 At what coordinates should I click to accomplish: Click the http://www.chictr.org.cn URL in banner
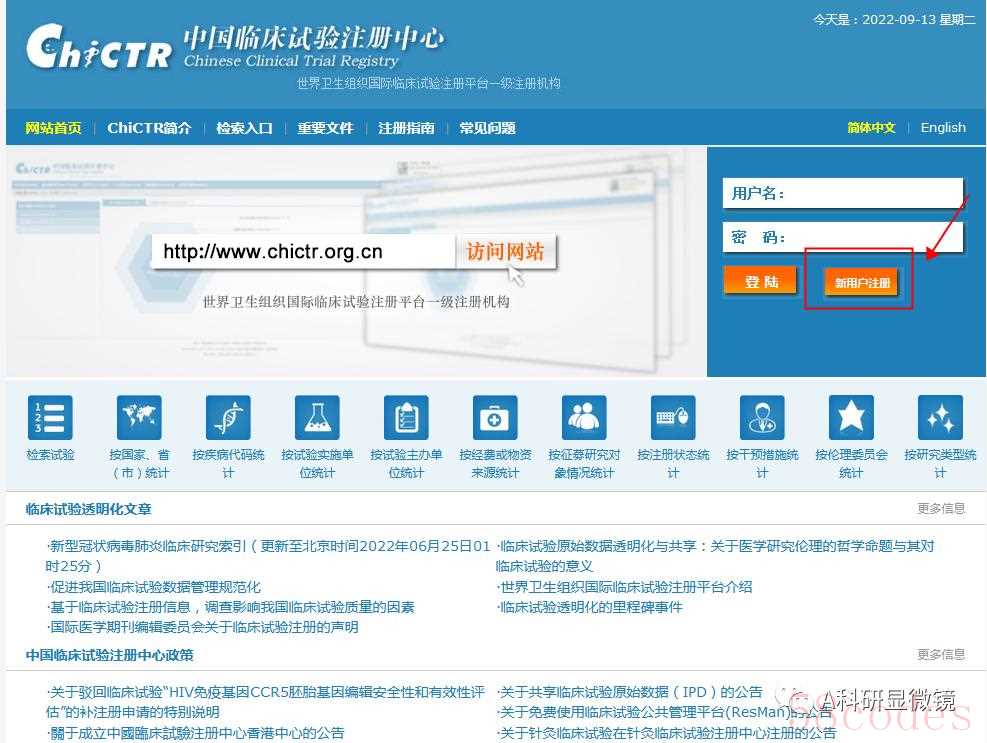(273, 252)
